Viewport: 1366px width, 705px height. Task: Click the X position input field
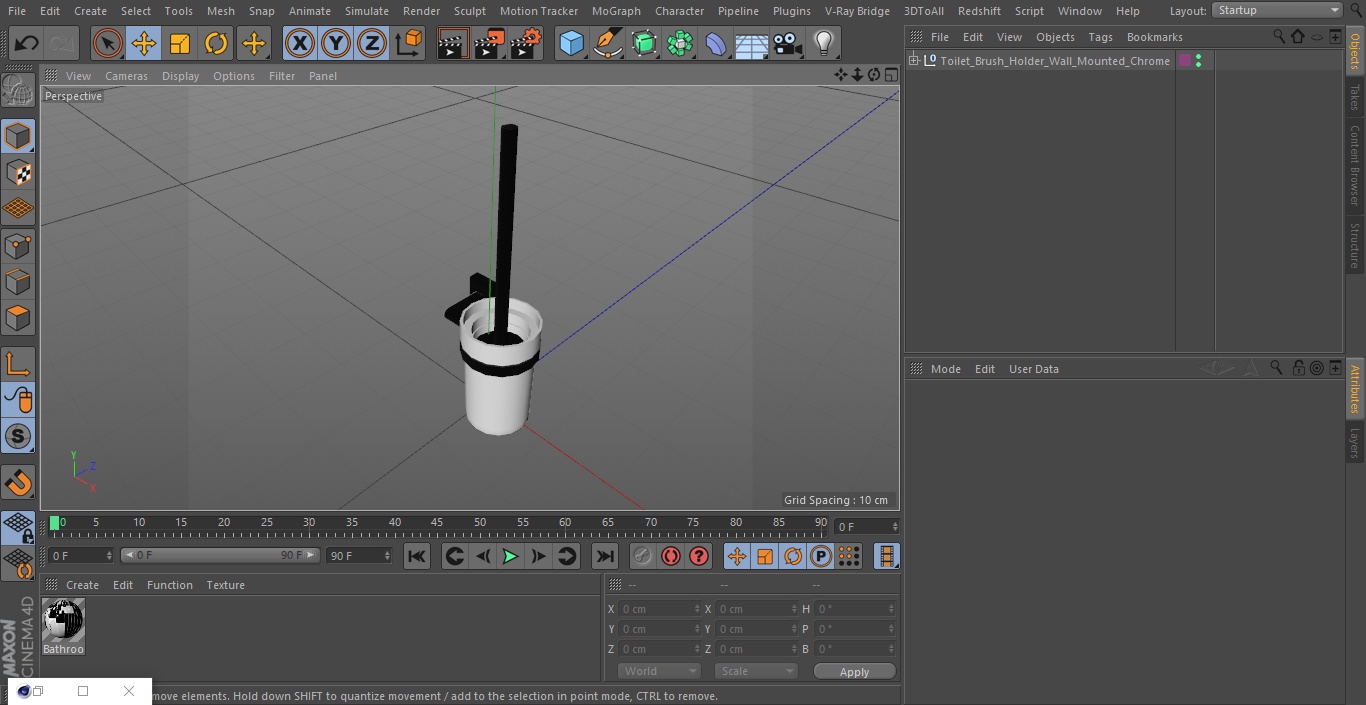pos(658,609)
